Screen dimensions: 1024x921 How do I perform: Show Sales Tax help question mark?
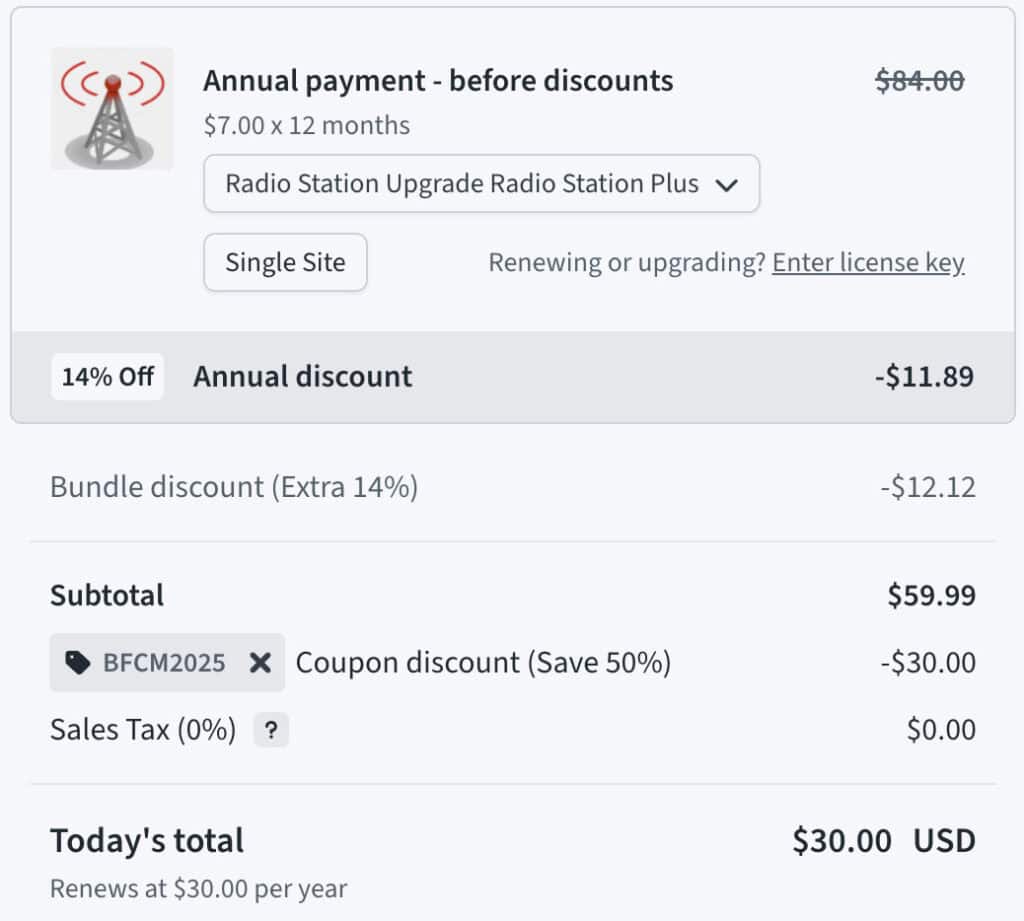click(x=271, y=731)
